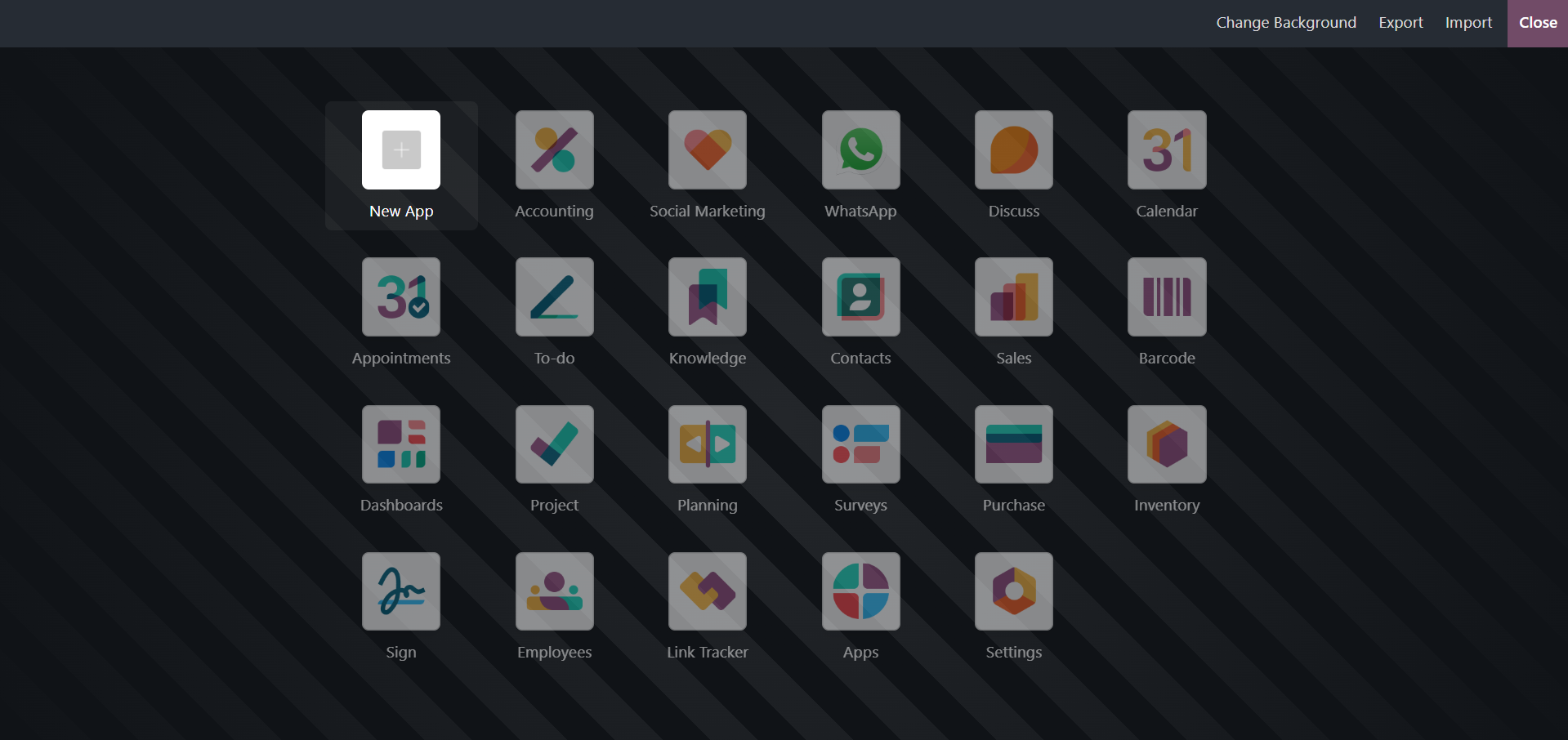Select the Inventory app icon
Image resolution: width=1568 pixels, height=740 pixels.
coord(1166,444)
